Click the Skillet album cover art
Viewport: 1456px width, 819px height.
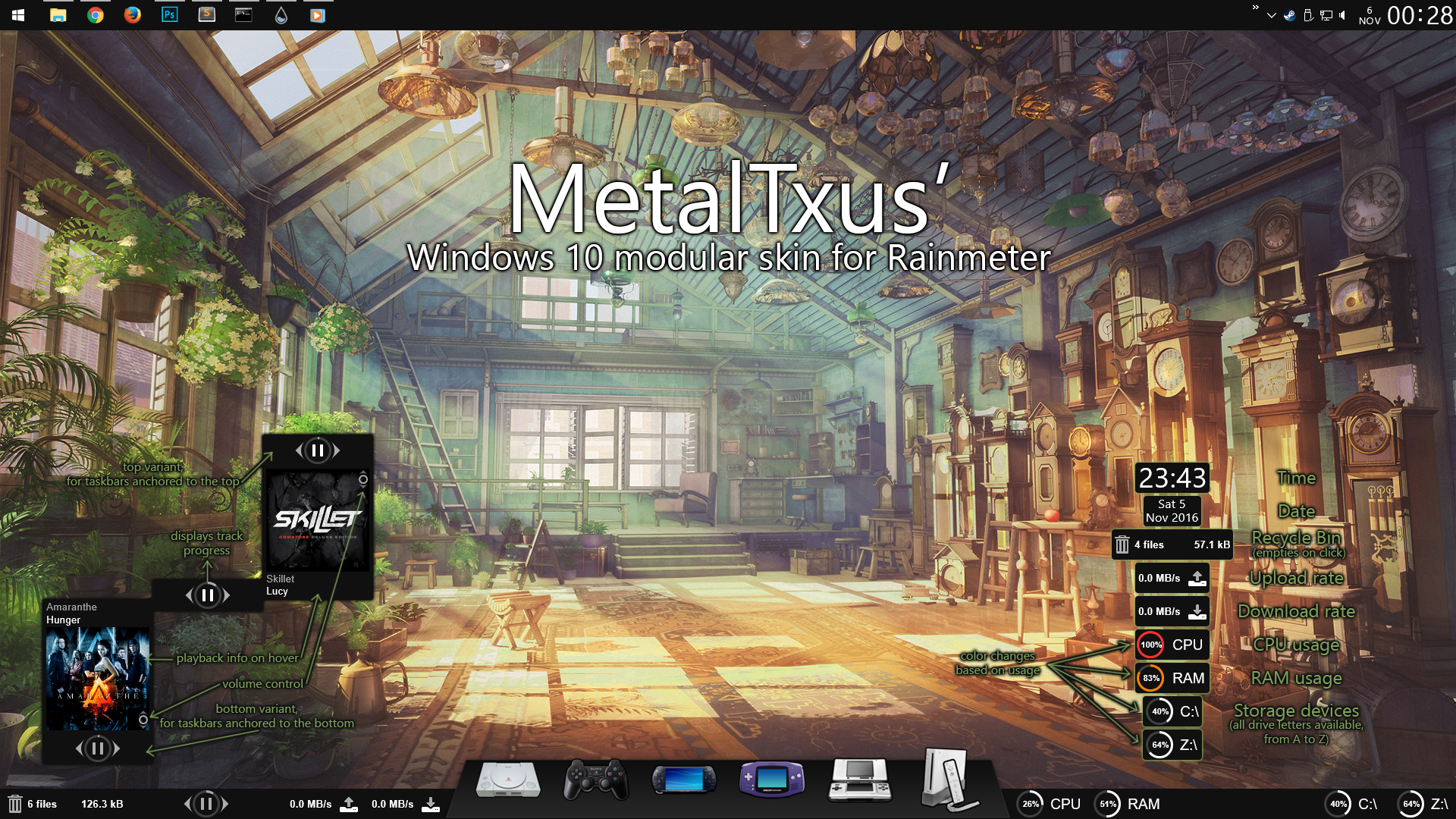pyautogui.click(x=318, y=520)
